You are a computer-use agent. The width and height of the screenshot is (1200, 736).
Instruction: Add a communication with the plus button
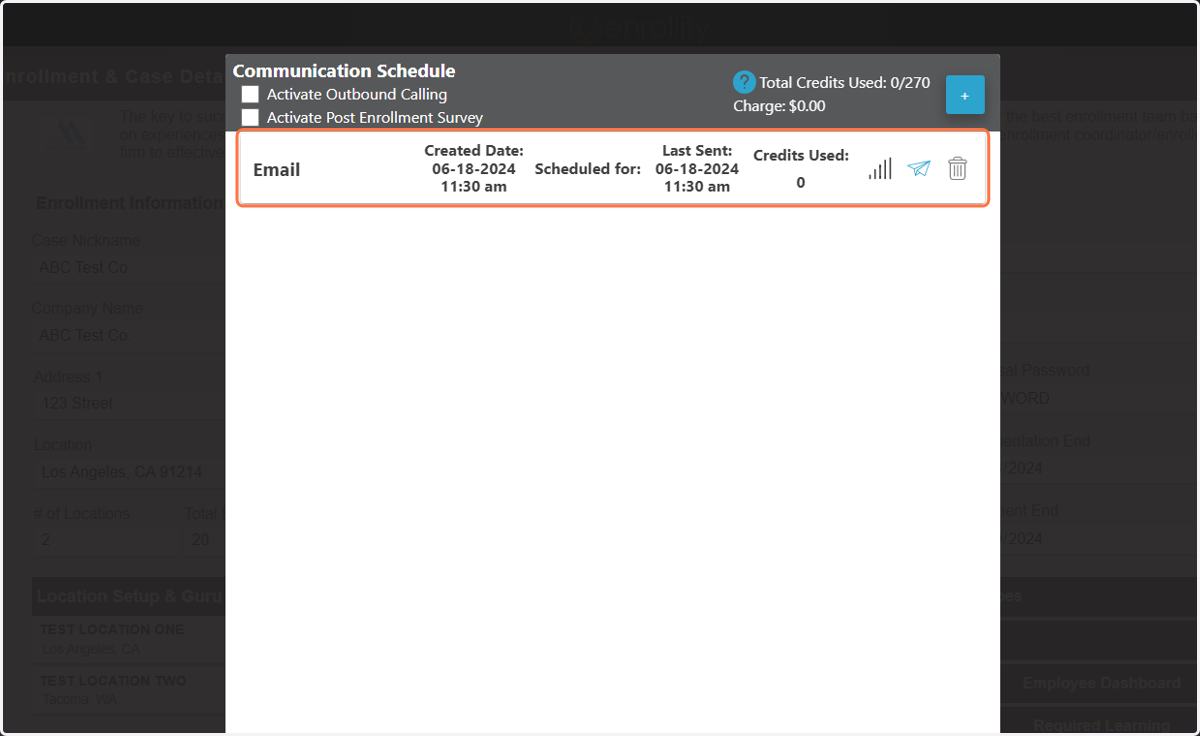pyautogui.click(x=965, y=95)
